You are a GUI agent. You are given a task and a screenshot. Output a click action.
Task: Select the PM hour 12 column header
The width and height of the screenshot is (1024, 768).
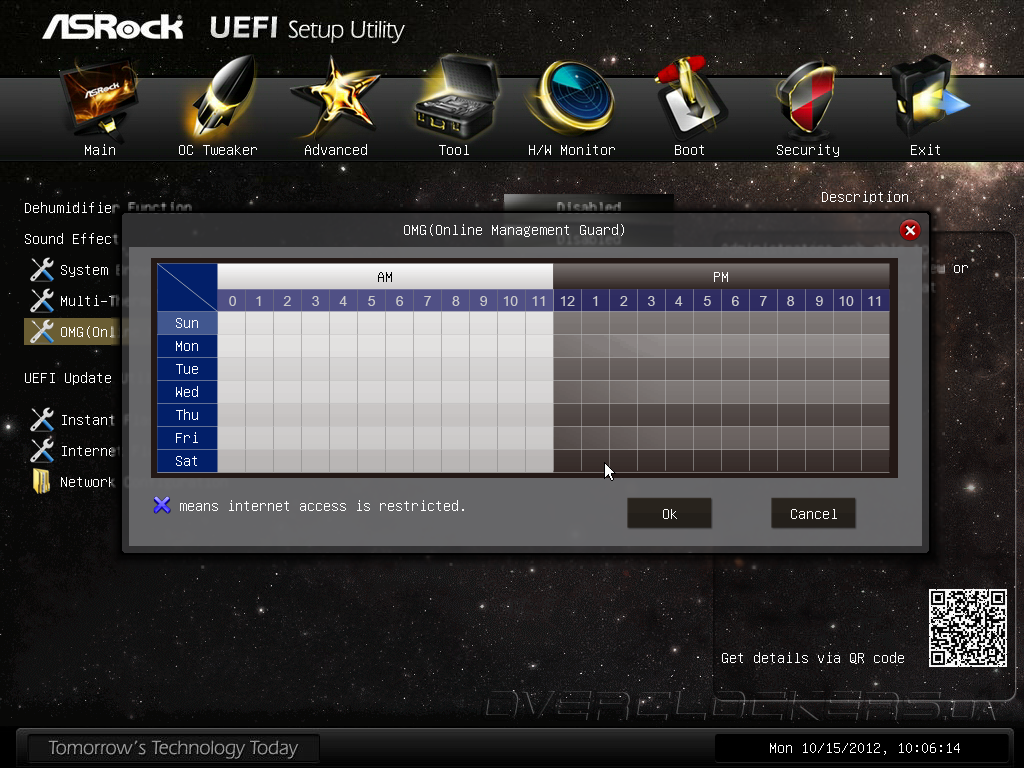(x=568, y=301)
